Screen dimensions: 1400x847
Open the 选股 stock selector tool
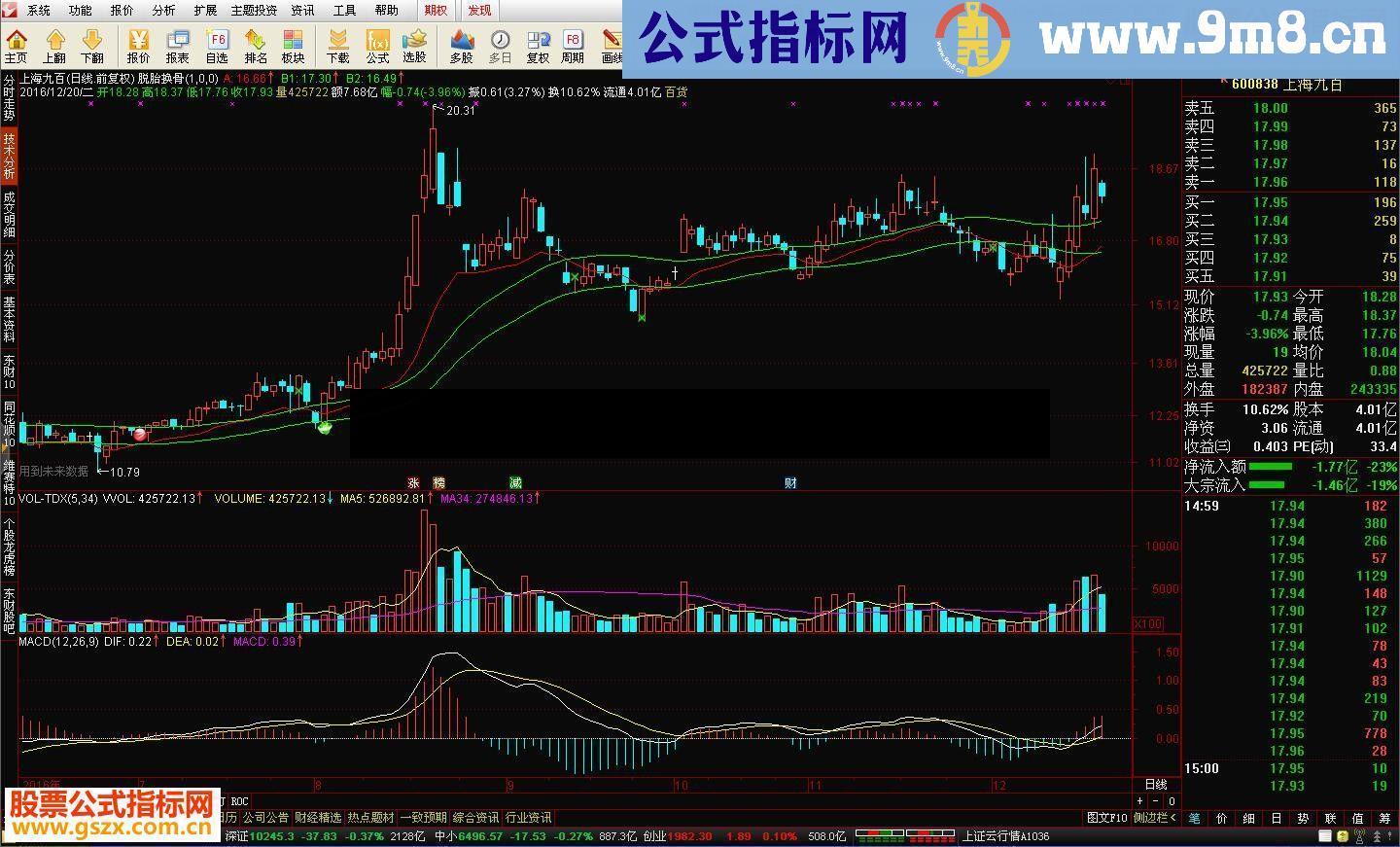414,43
